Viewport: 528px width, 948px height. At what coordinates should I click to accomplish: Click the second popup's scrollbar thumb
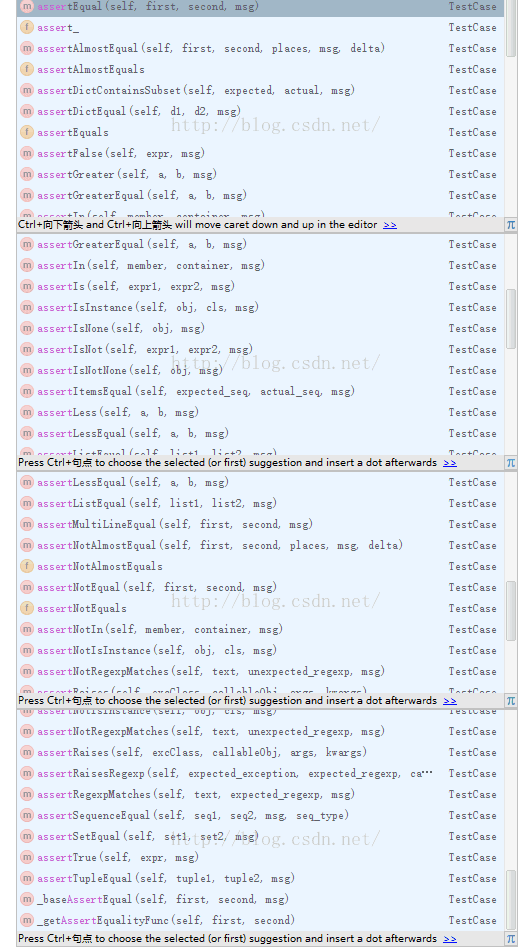tap(511, 319)
